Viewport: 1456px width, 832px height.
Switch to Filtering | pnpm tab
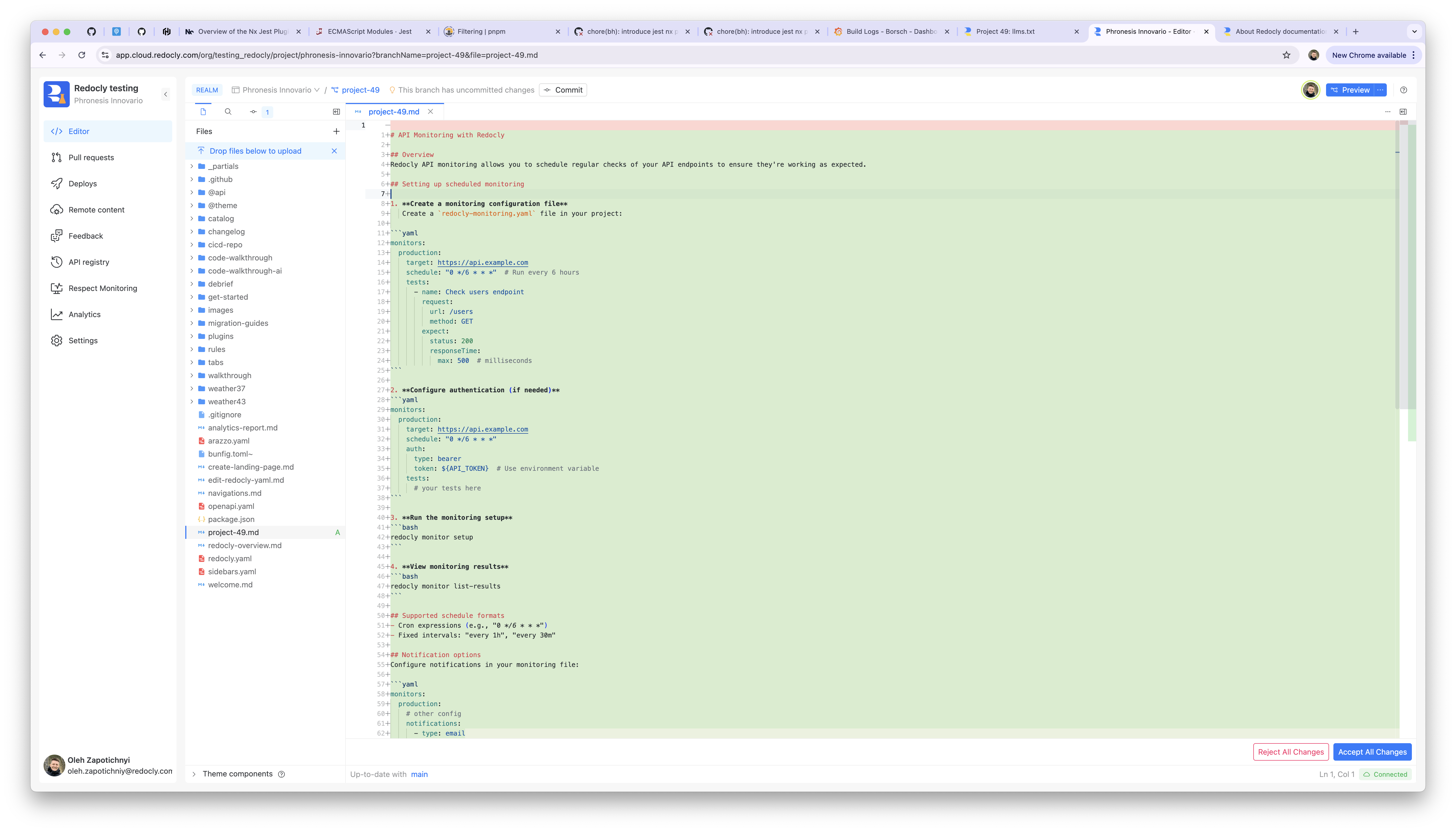tap(502, 32)
